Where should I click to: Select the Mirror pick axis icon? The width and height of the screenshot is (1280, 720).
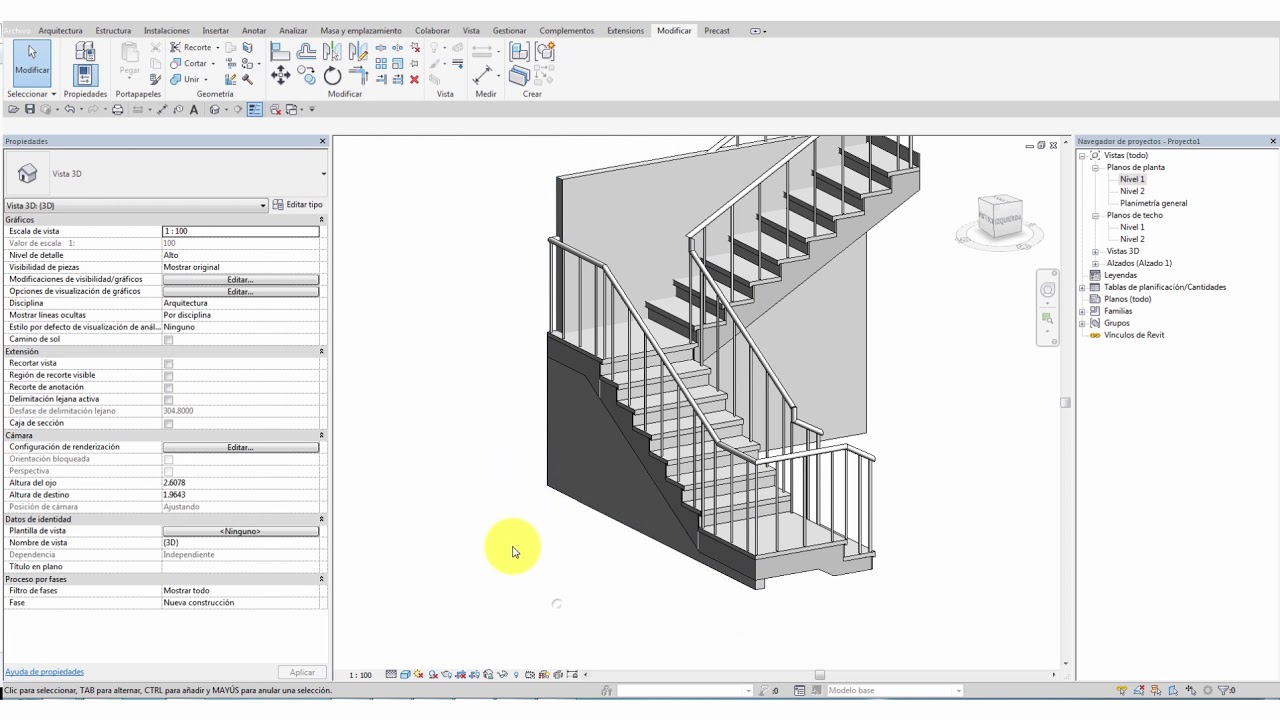coord(332,50)
